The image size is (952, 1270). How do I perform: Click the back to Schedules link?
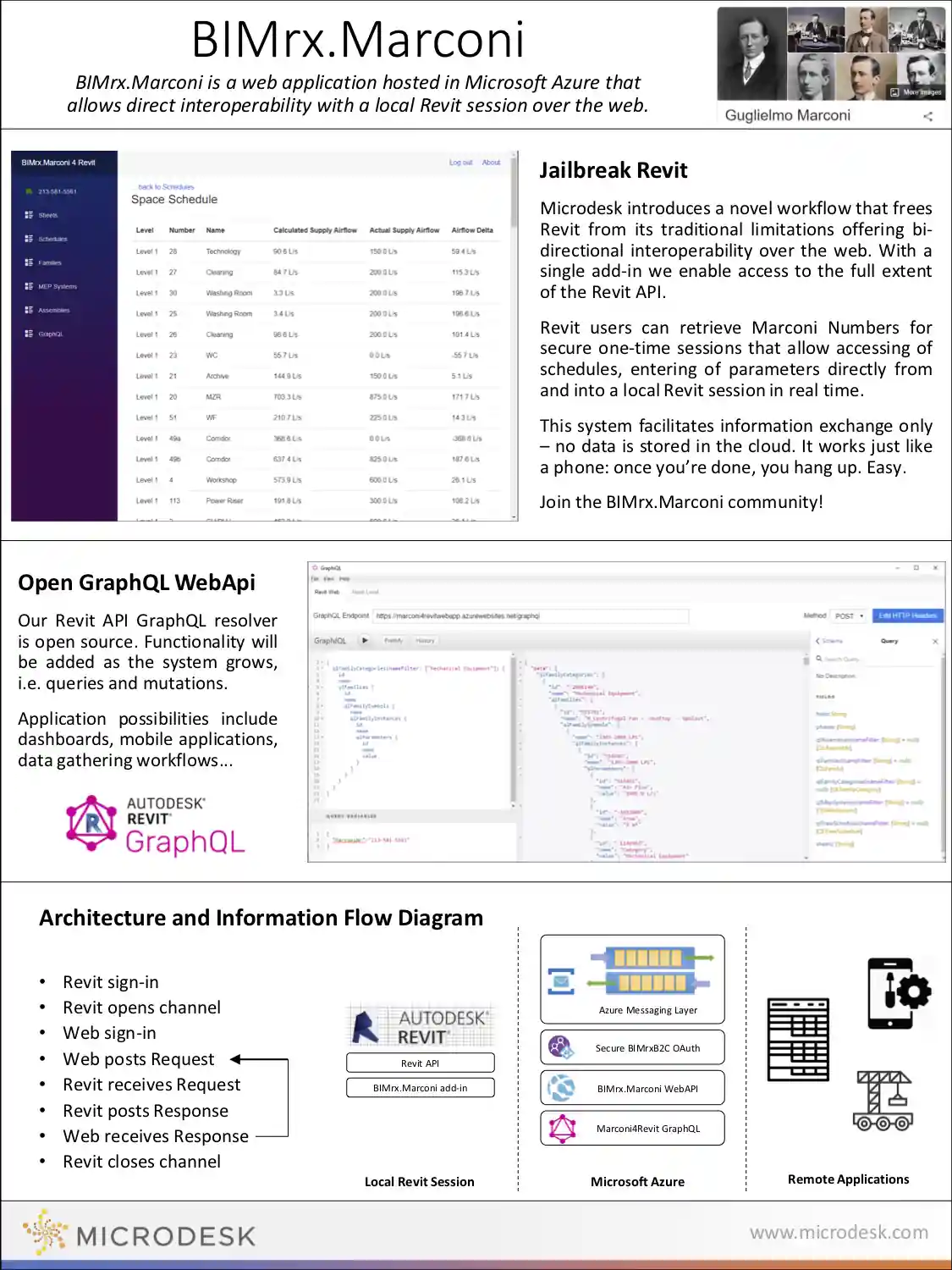[x=166, y=186]
